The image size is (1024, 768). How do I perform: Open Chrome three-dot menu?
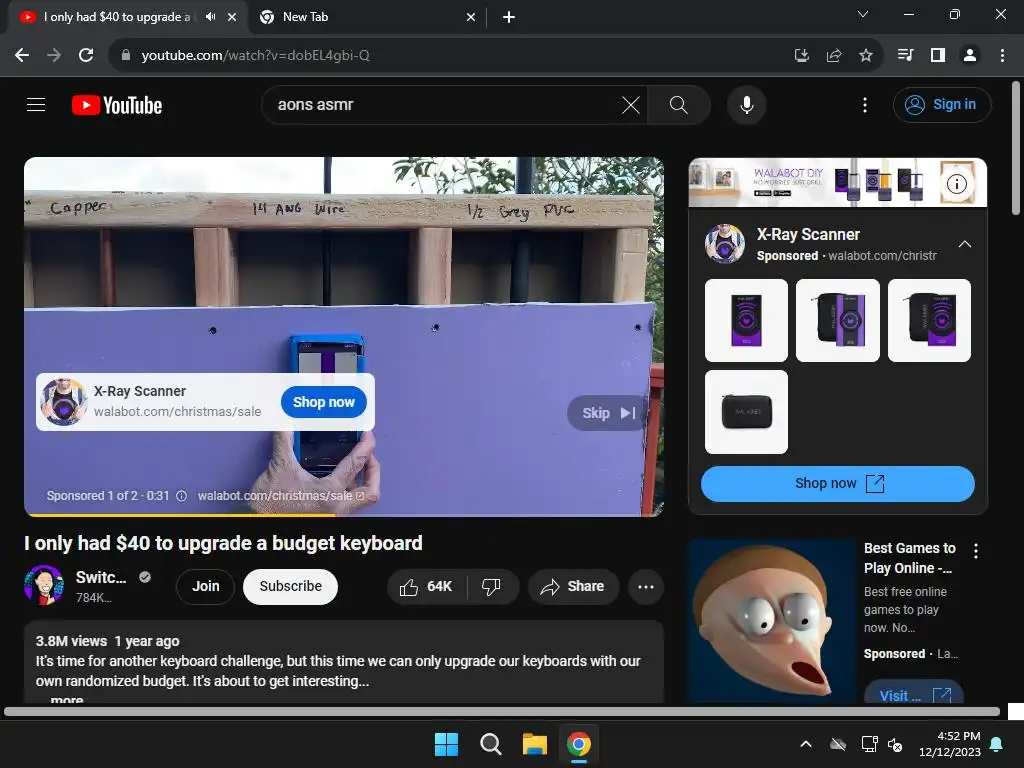click(x=1002, y=55)
